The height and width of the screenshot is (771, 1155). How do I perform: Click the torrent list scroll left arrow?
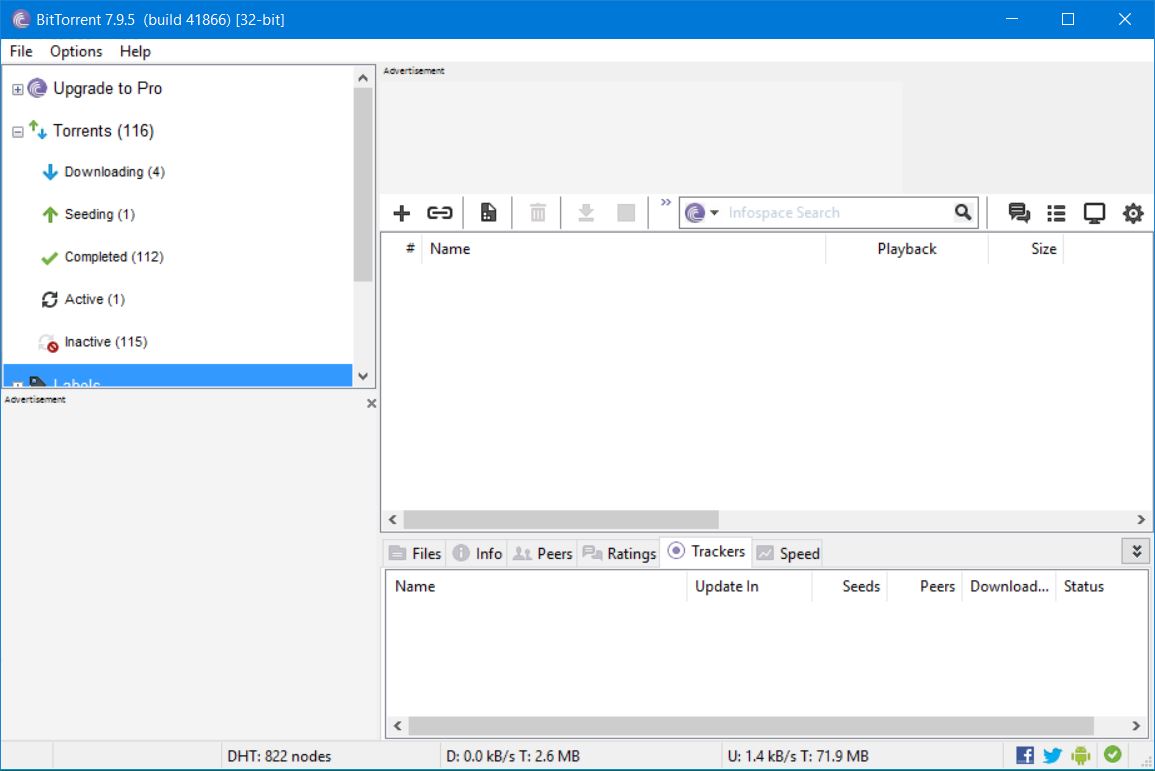(393, 520)
